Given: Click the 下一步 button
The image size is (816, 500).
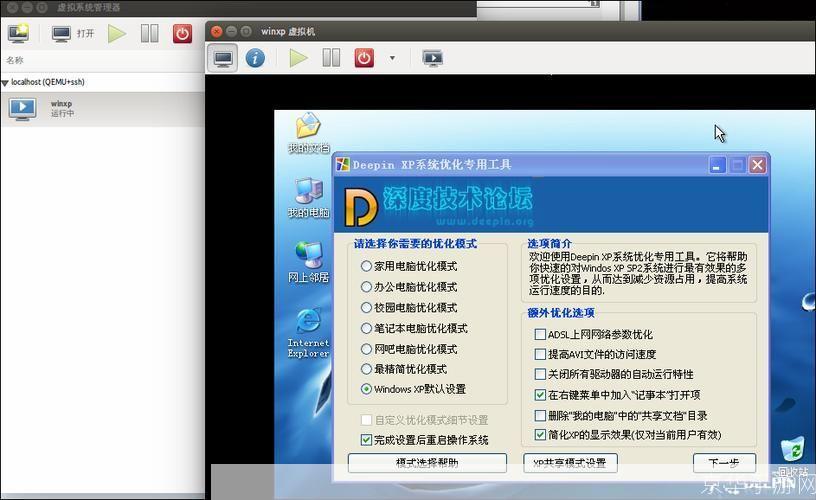Looking at the screenshot, I should pyautogui.click(x=724, y=463).
